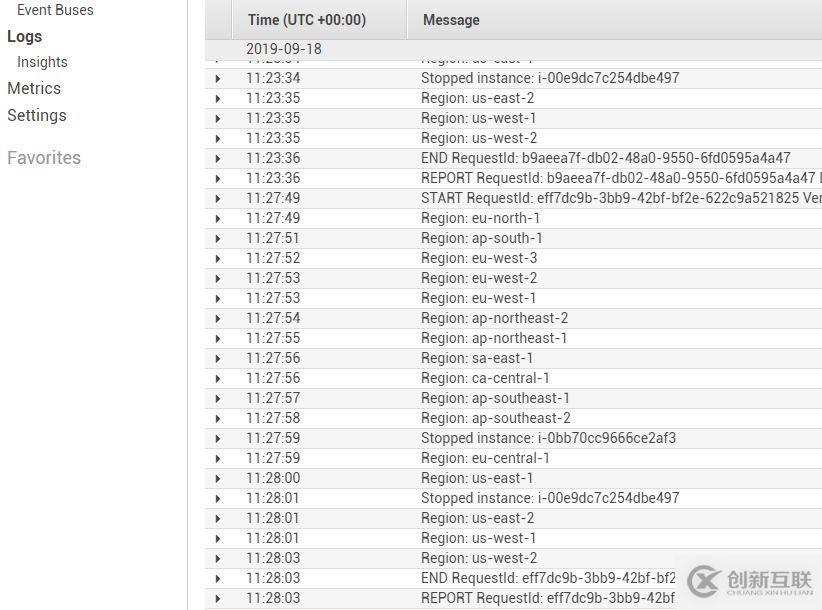This screenshot has width=822, height=610.
Task: Toggle the arrow for Region: eu-west-3
Action: [218, 258]
